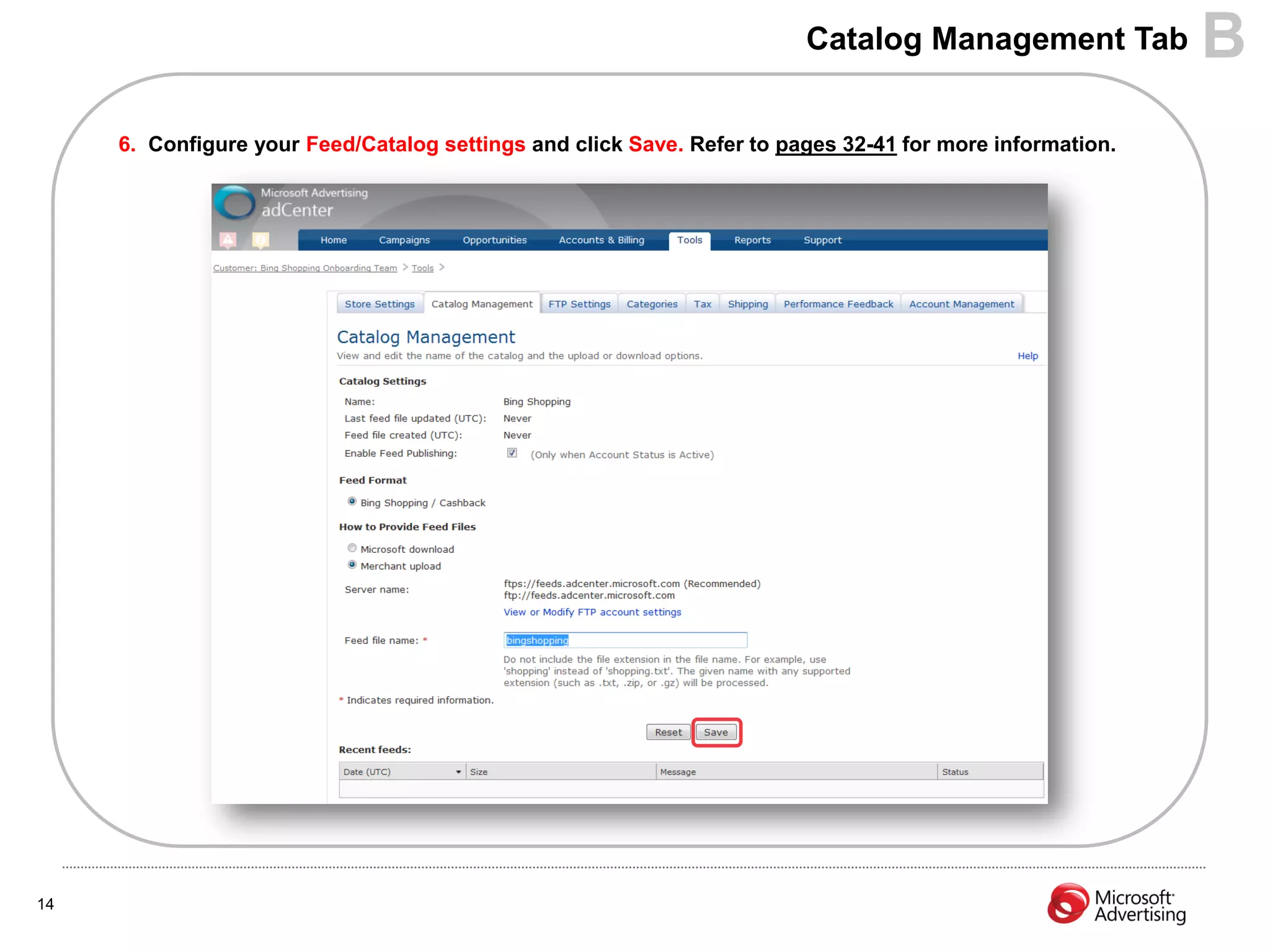Click the pages 32-41 reference text

click(x=835, y=144)
